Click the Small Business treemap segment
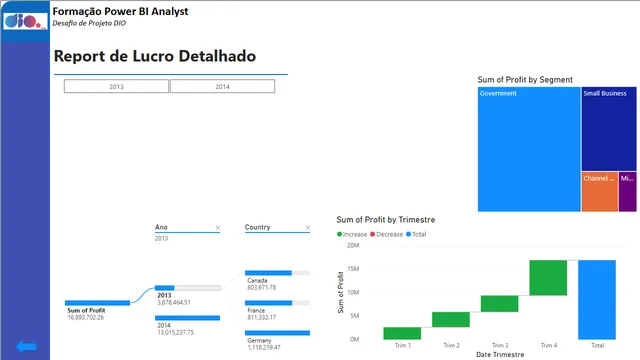 coord(609,129)
